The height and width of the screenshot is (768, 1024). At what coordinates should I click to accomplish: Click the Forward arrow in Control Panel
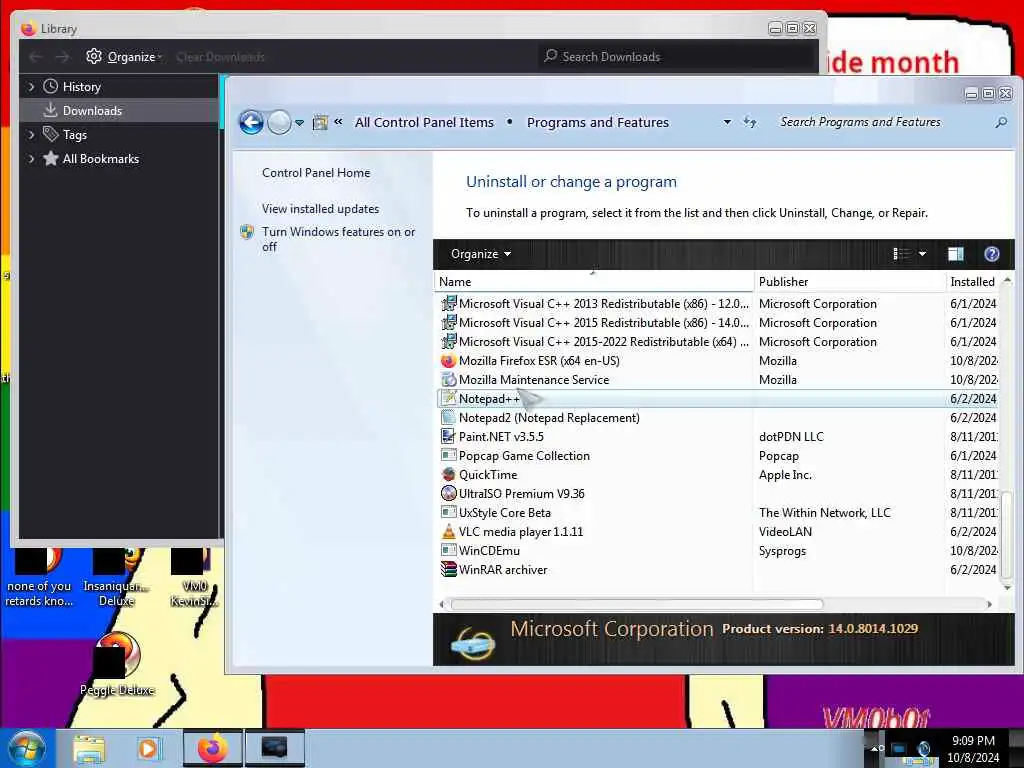tap(280, 122)
